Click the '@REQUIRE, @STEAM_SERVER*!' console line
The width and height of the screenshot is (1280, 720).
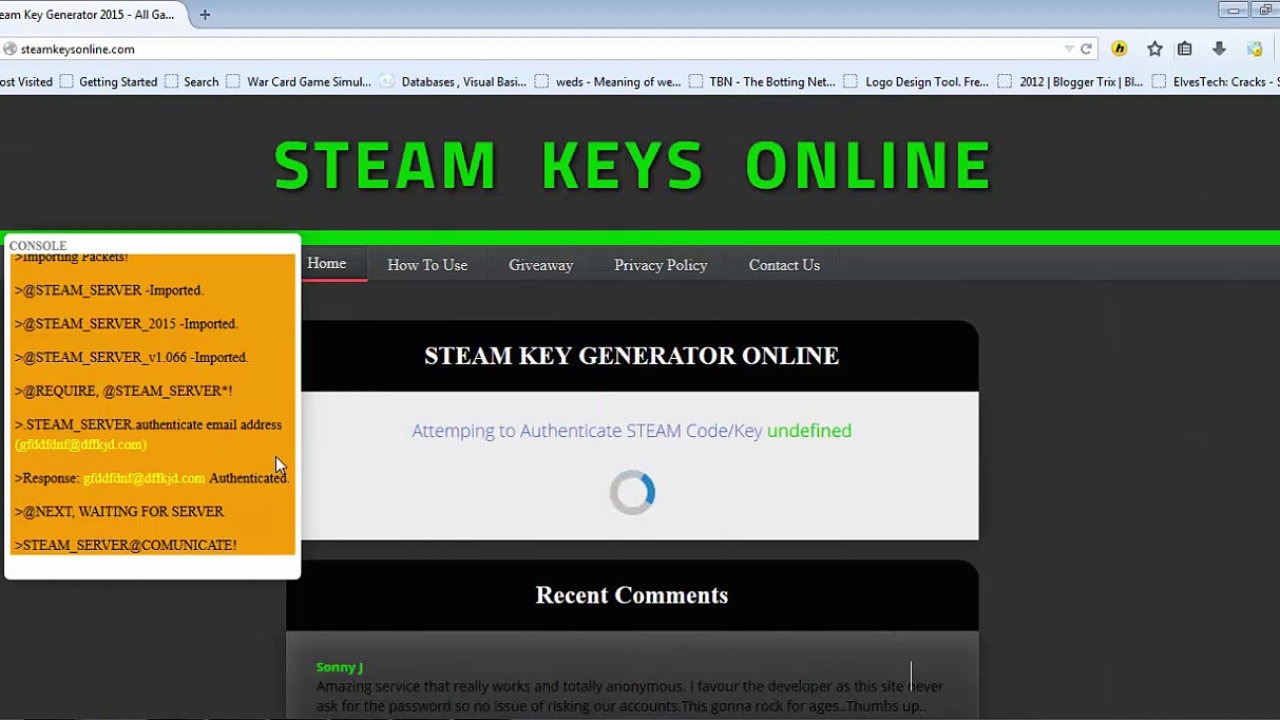(123, 391)
